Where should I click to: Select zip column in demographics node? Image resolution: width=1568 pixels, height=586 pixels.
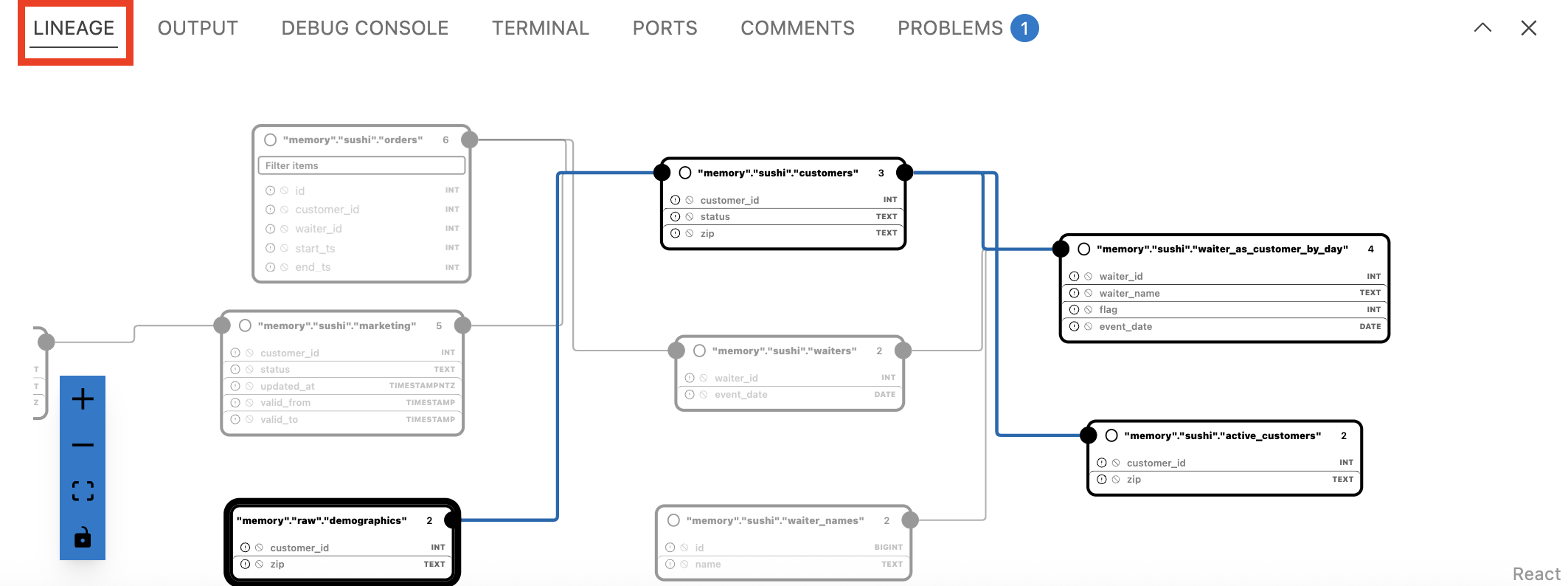tap(342, 564)
